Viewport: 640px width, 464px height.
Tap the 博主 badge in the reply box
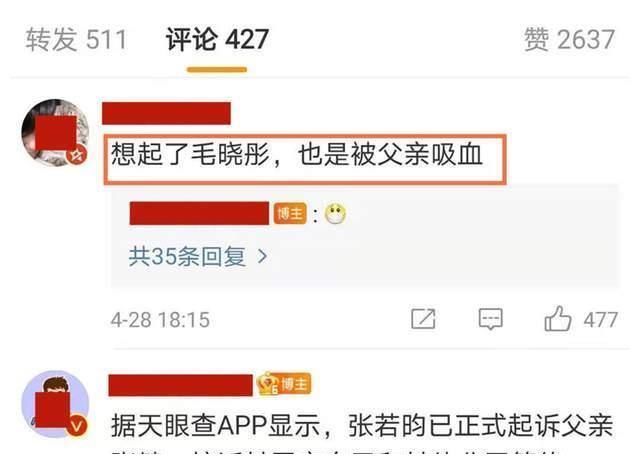[x=290, y=213]
